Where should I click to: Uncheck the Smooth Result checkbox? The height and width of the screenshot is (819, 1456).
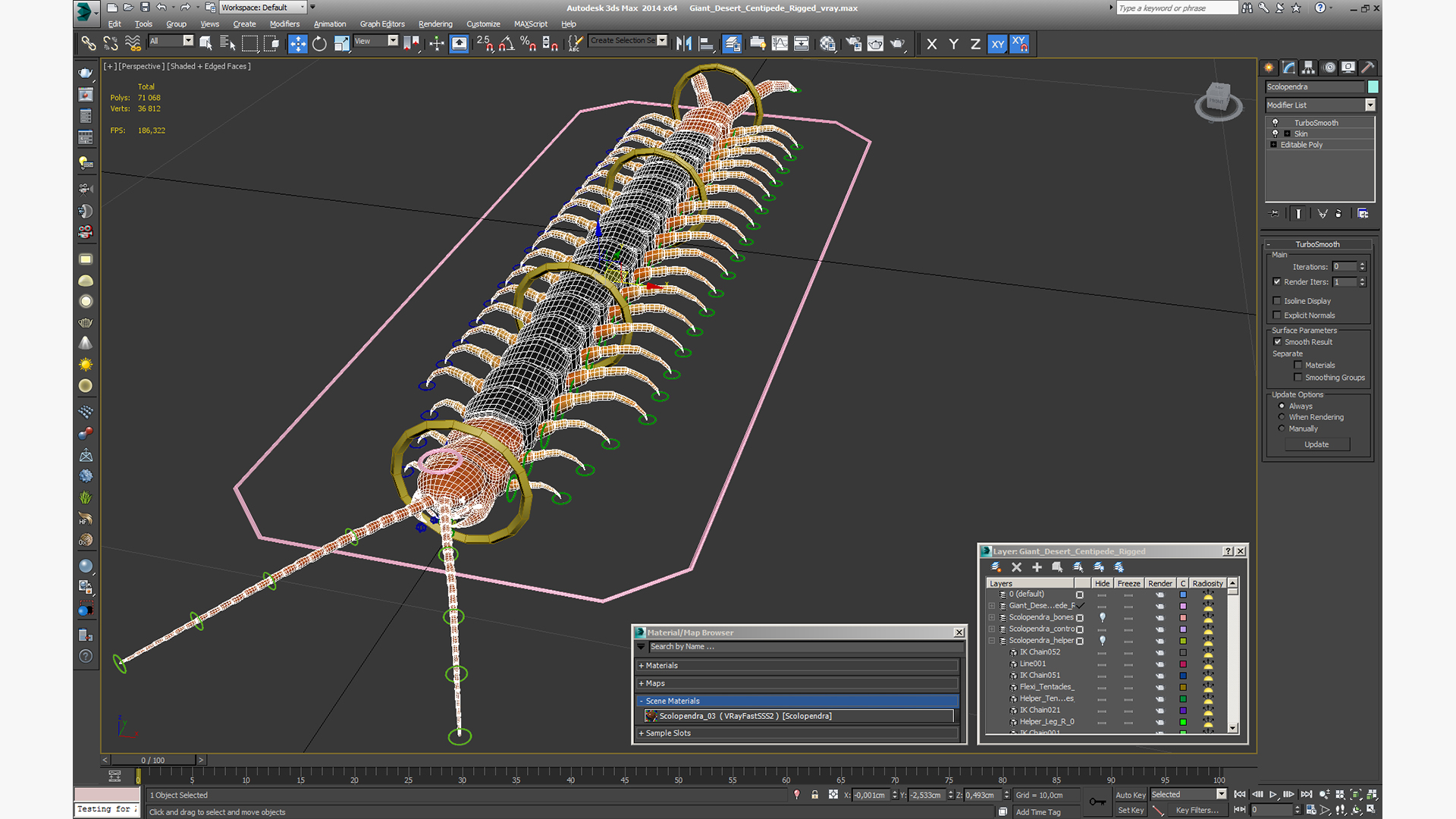[1277, 342]
